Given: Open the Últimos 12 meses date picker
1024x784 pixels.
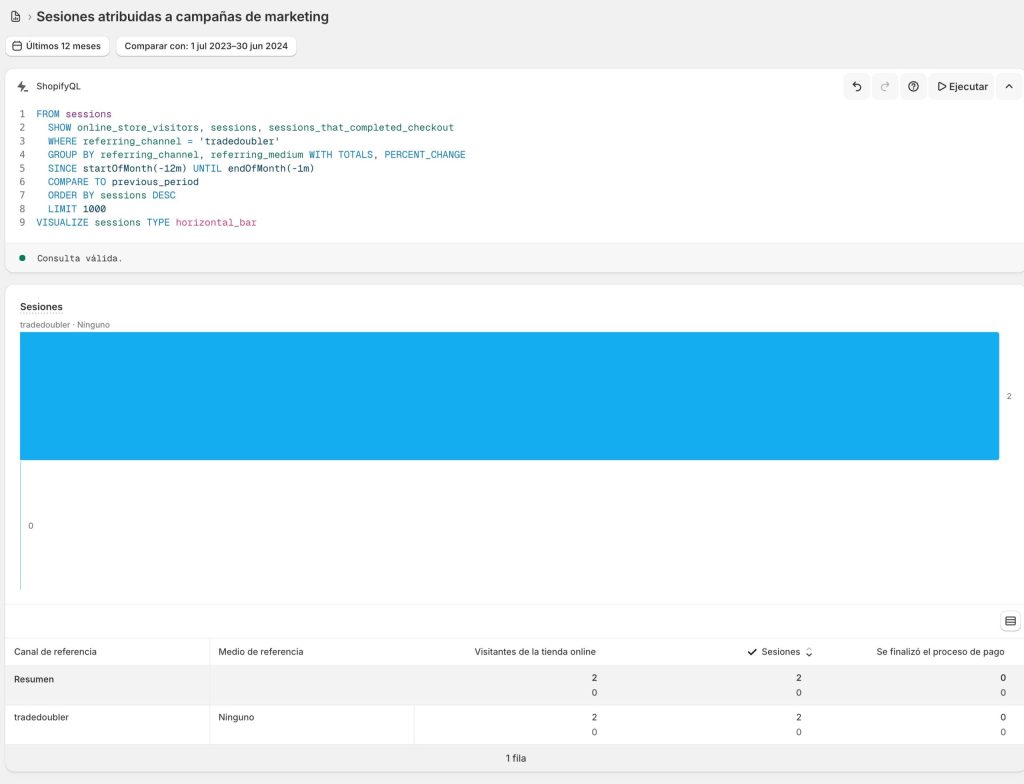Looking at the screenshot, I should (x=57, y=46).
